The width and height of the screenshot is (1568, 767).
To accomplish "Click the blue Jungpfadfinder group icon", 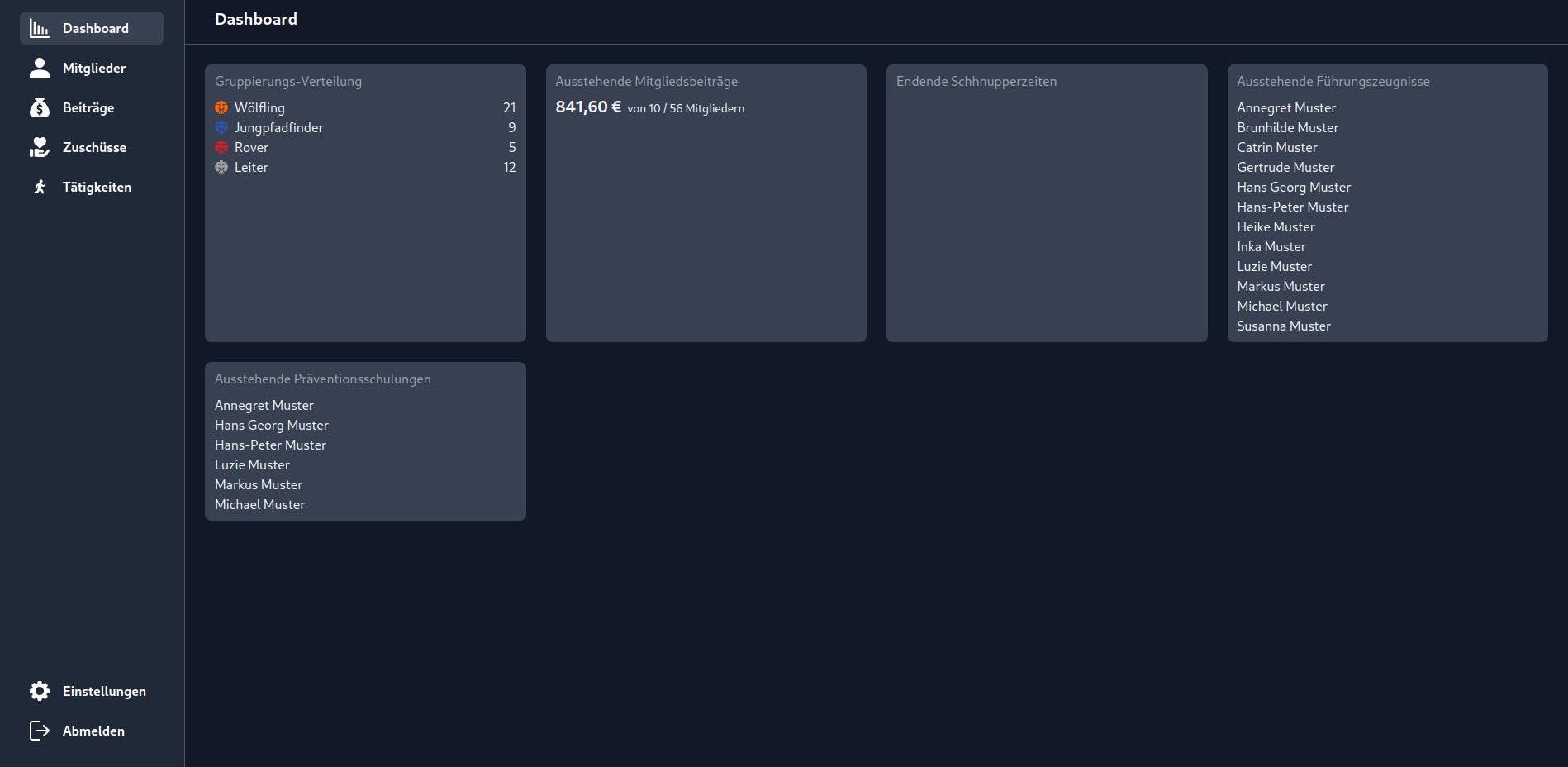I will click(221, 127).
